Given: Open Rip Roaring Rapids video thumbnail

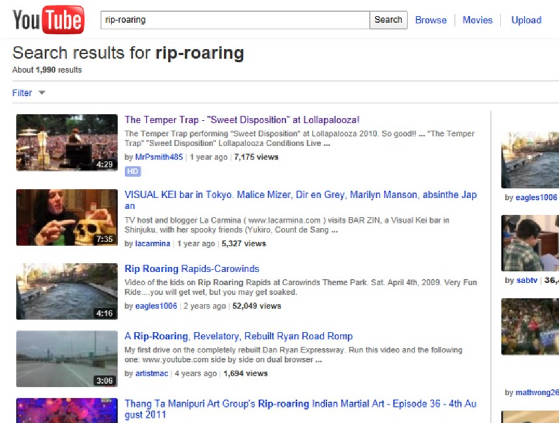Looking at the screenshot, I should click(x=67, y=291).
